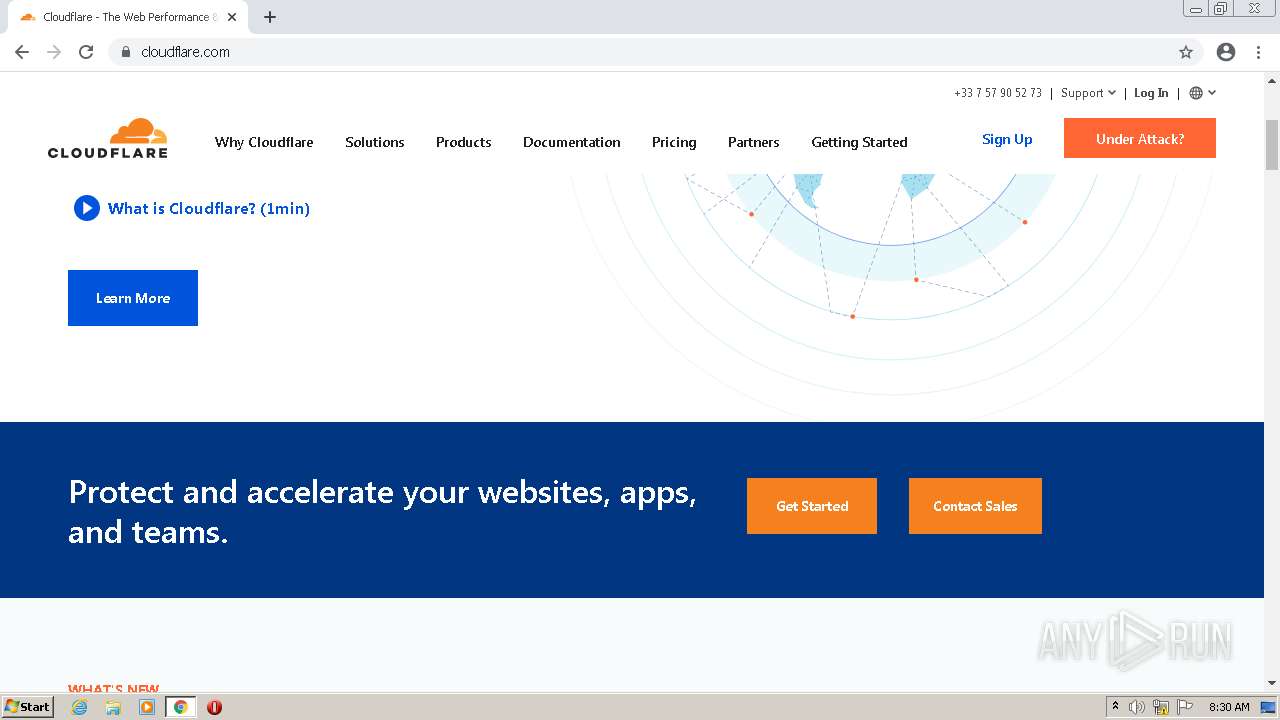Image resolution: width=1280 pixels, height=720 pixels.
Task: Show hidden system tray icons
Action: [1115, 707]
